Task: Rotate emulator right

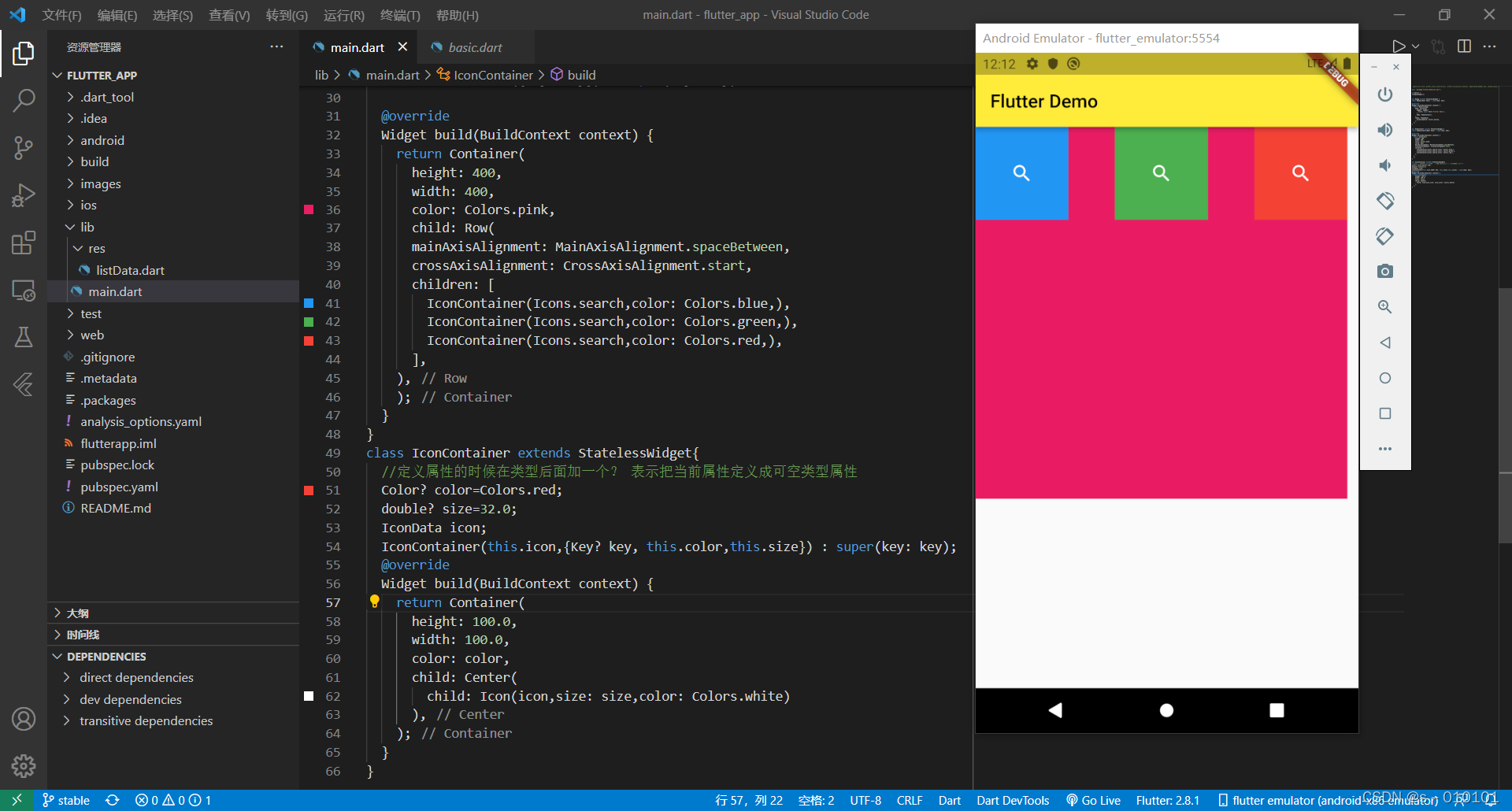Action: pyautogui.click(x=1385, y=236)
